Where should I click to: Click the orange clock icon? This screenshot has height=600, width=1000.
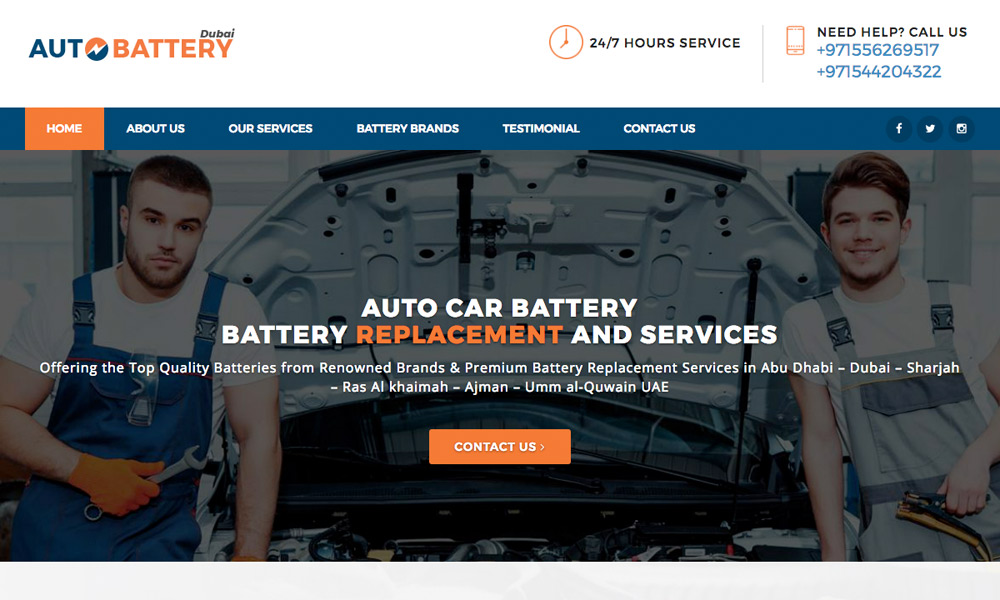coord(566,42)
